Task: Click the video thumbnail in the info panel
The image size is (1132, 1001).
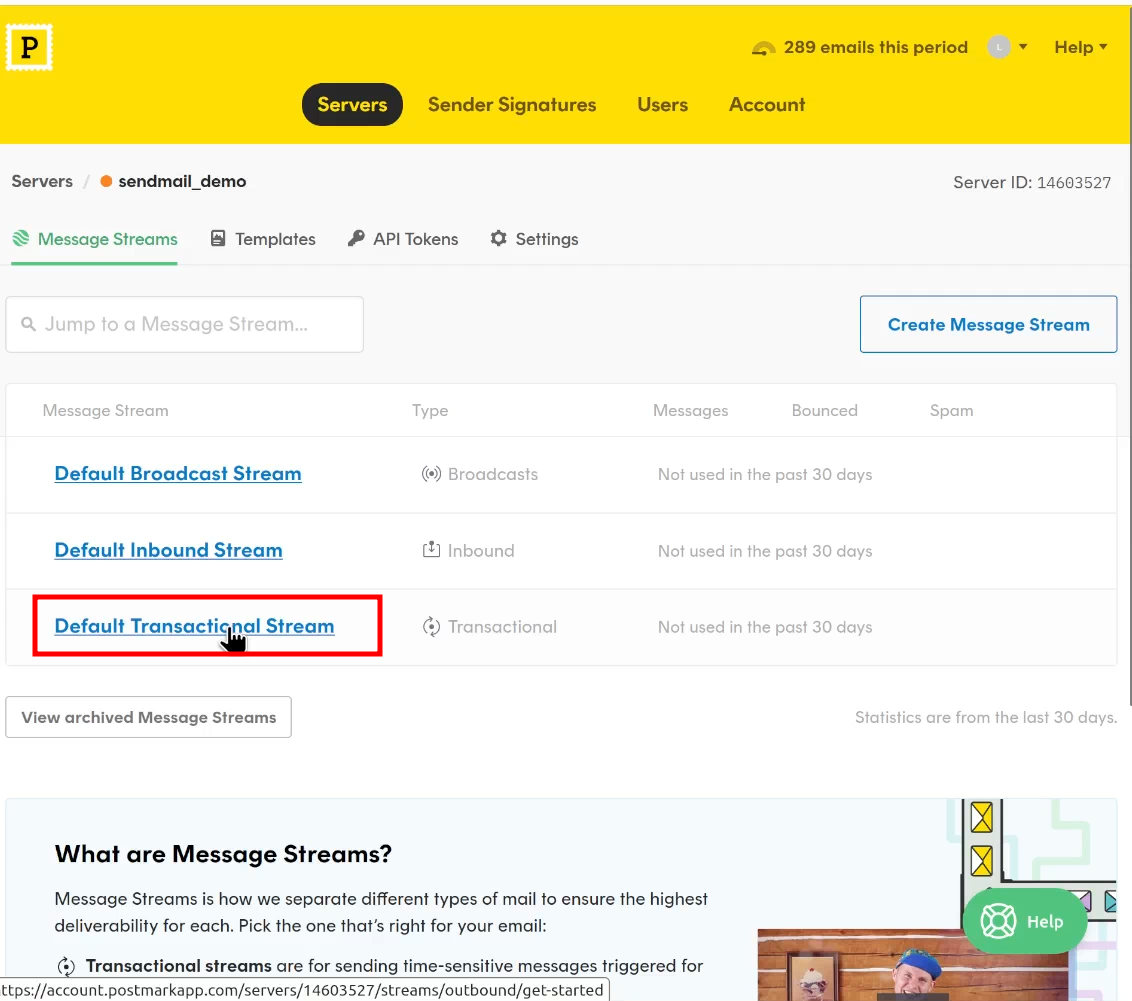Action: pyautogui.click(x=913, y=965)
